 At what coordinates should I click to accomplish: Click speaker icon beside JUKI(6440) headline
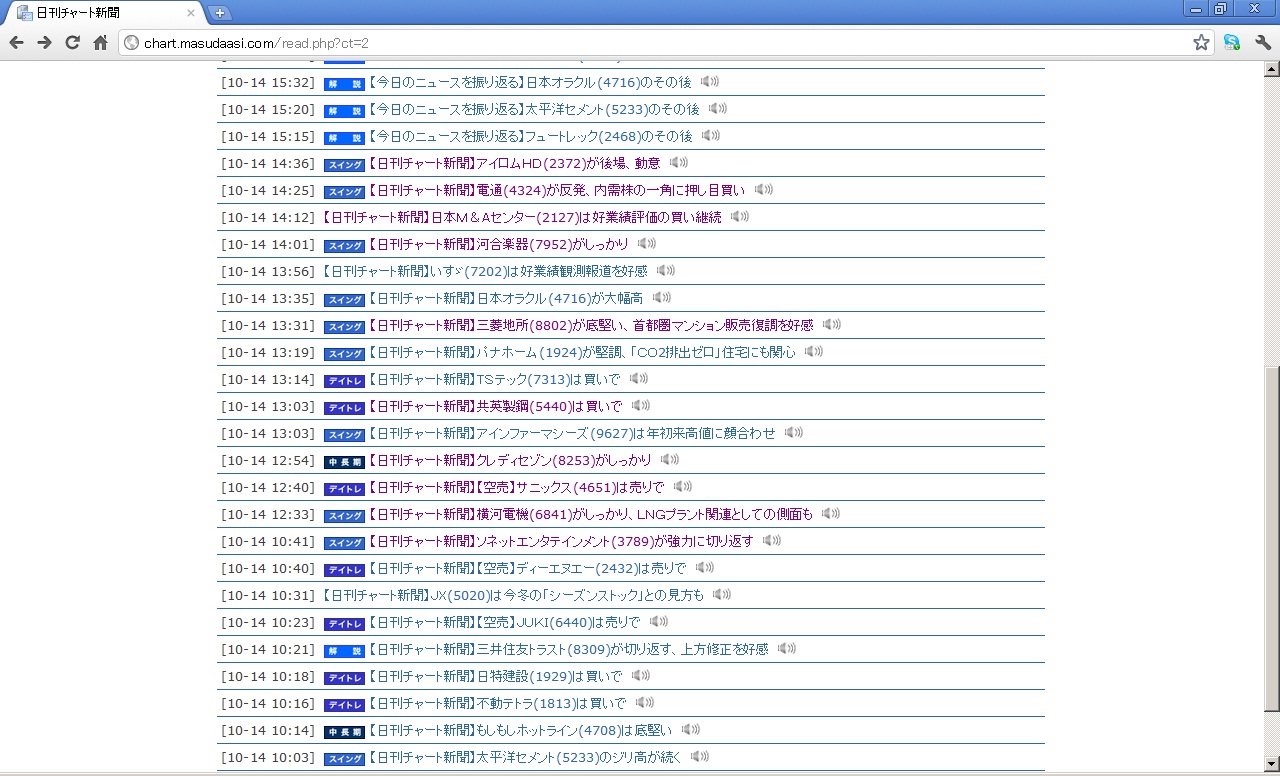(658, 622)
